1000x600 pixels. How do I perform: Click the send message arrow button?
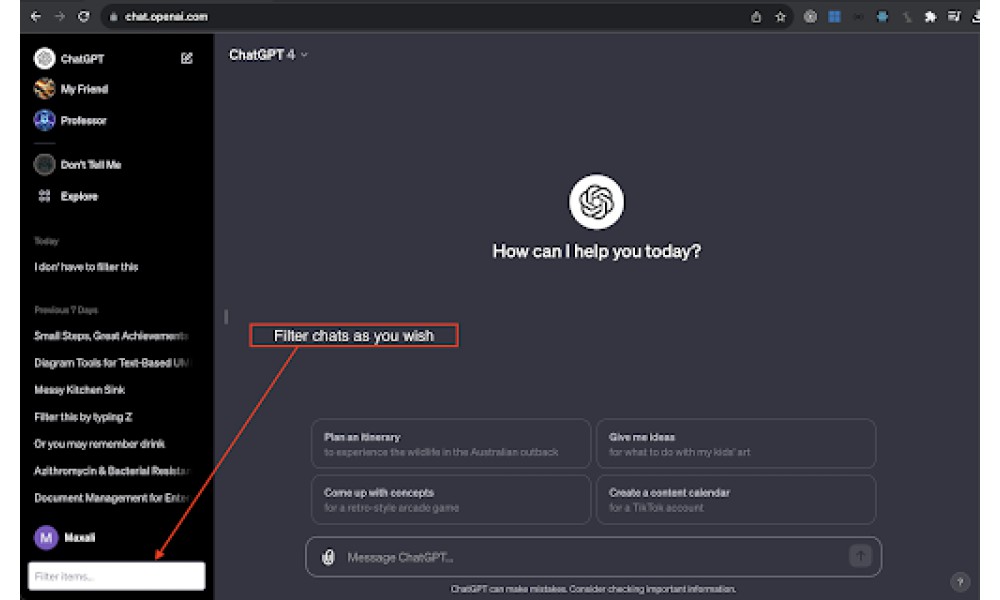pos(860,556)
